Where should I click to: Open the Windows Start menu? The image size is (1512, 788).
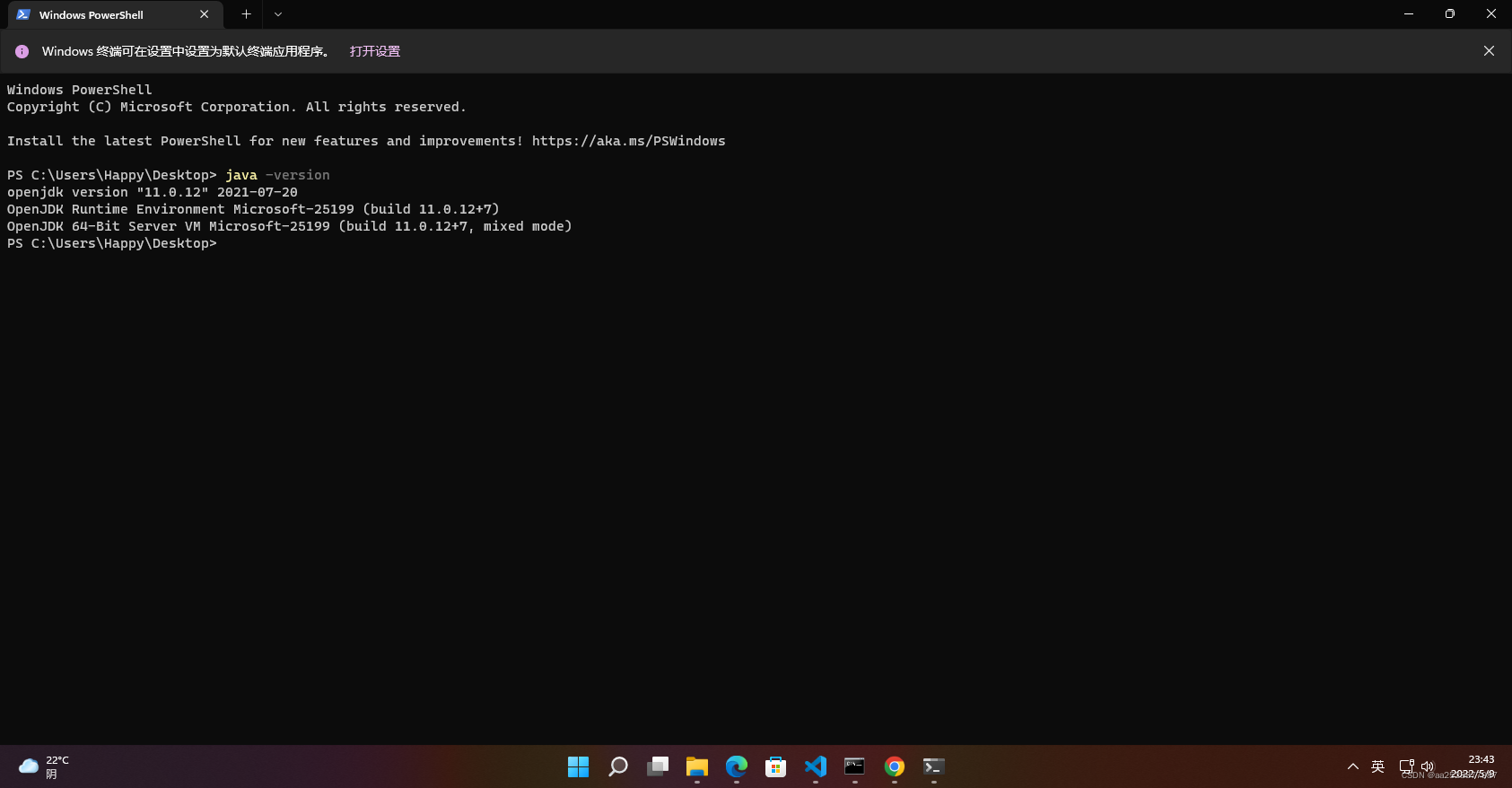point(579,766)
